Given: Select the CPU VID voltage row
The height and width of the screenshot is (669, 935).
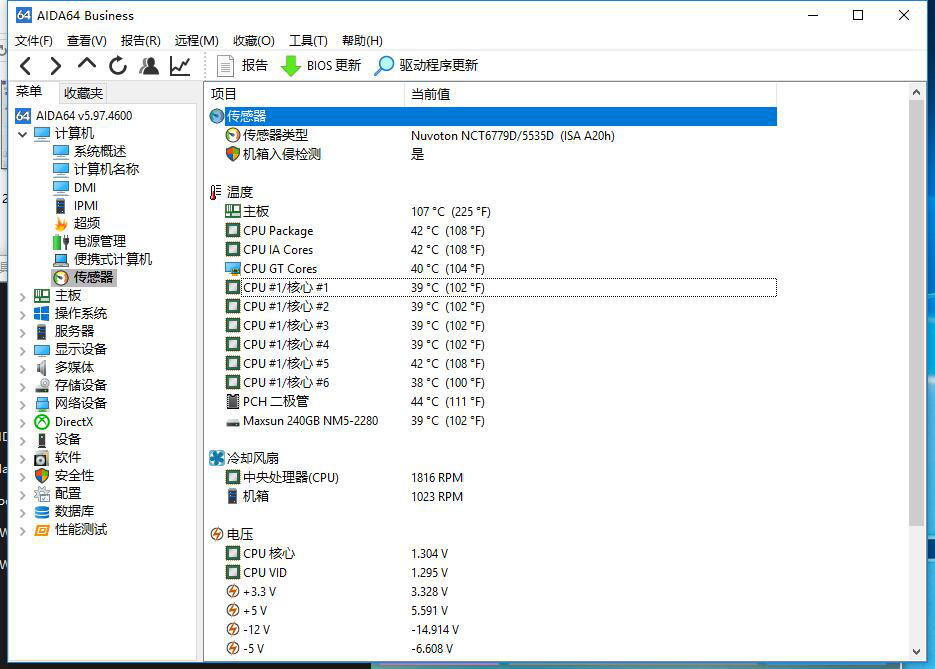Looking at the screenshot, I should [493, 572].
